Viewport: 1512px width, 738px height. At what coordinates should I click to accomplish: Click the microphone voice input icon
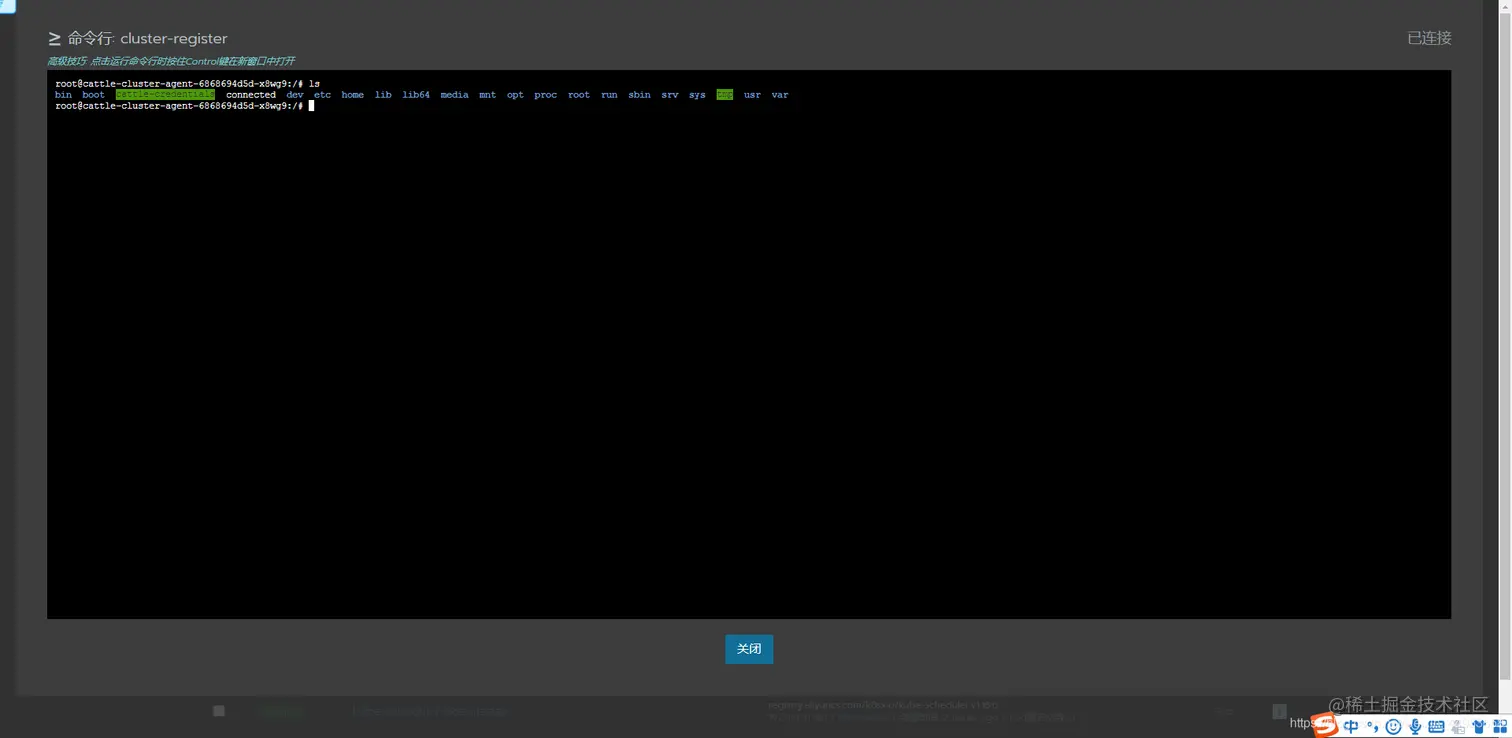pos(1415,727)
